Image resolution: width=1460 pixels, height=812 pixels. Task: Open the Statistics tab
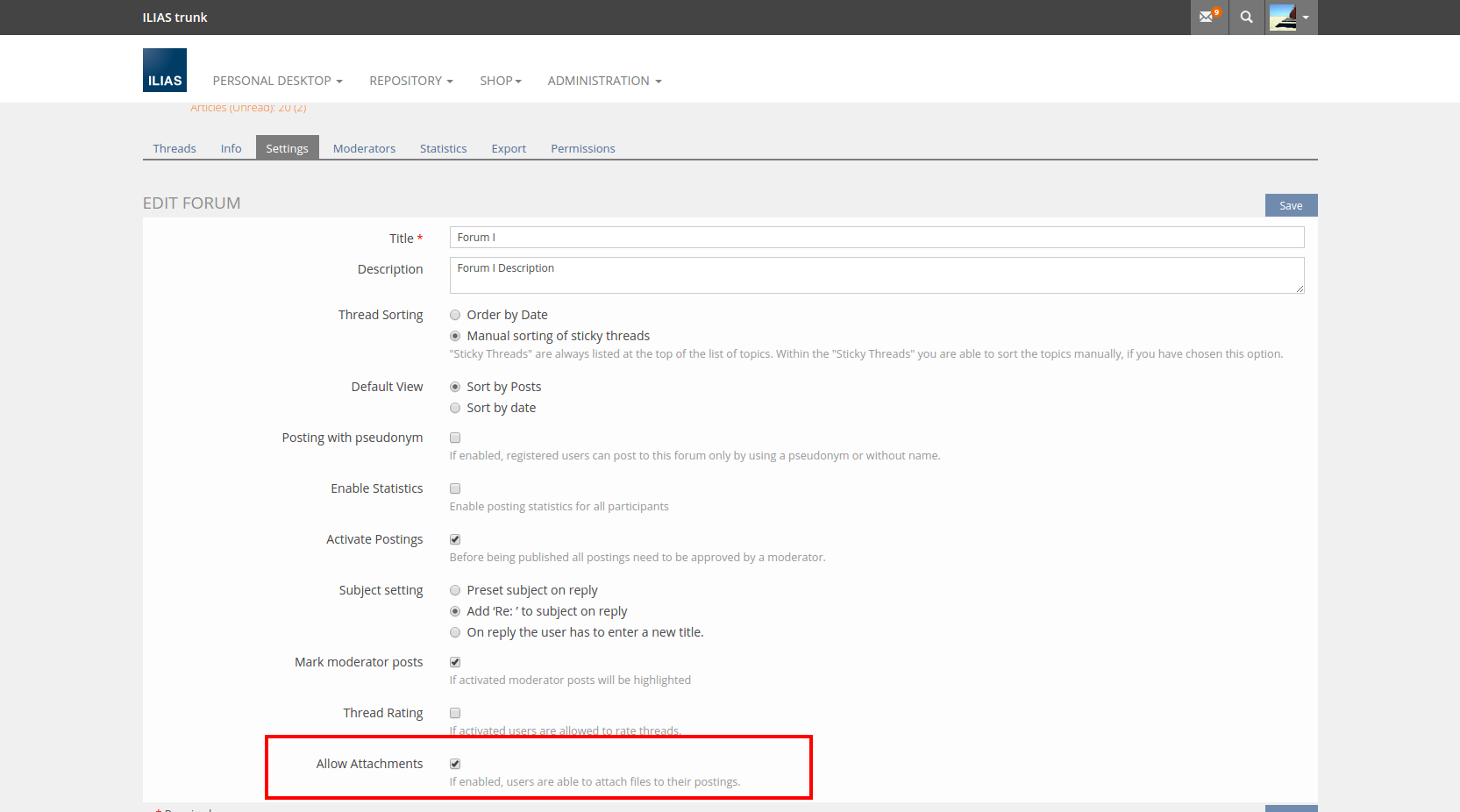443,148
